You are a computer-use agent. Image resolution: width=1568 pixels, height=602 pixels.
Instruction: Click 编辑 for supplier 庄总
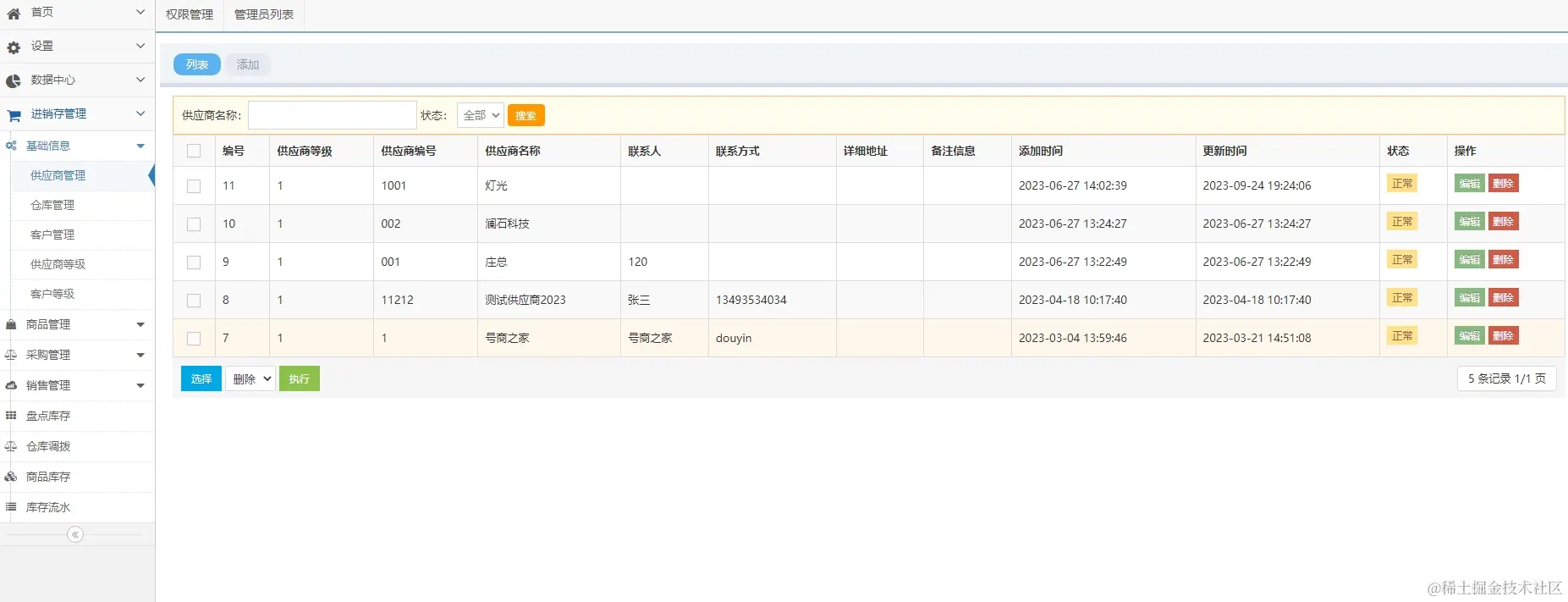1470,260
